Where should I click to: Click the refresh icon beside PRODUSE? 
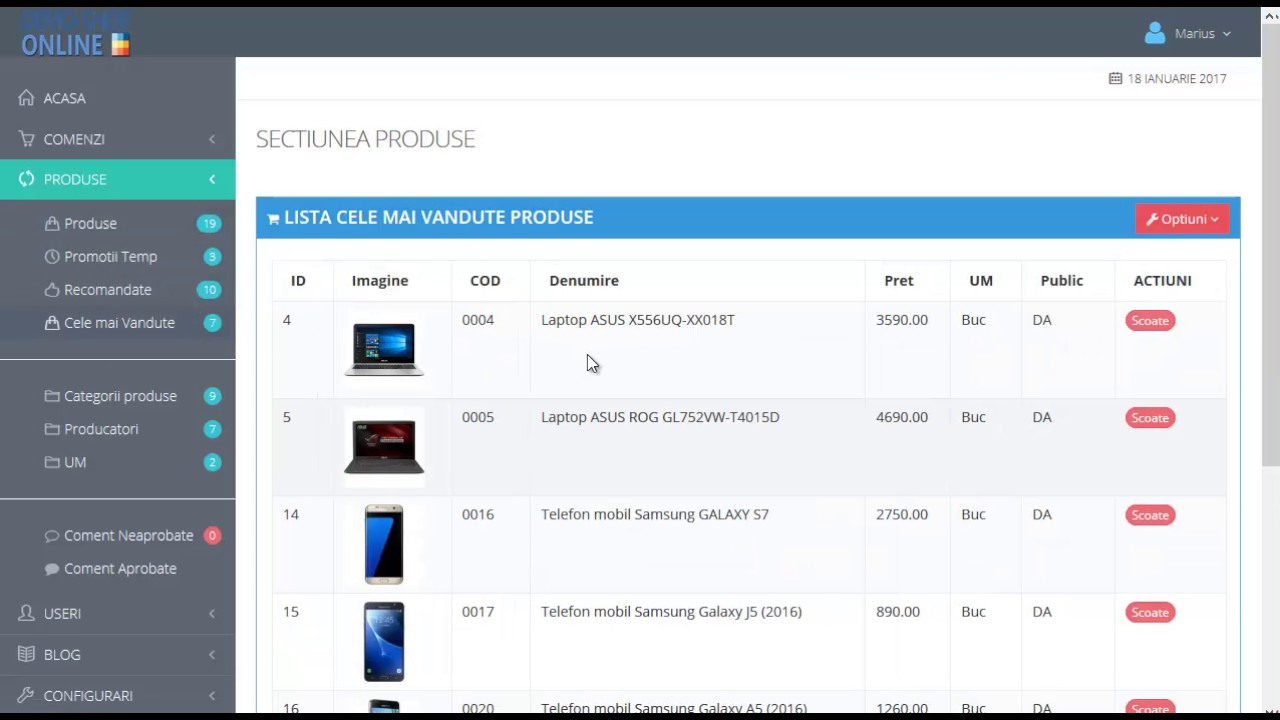(26, 179)
